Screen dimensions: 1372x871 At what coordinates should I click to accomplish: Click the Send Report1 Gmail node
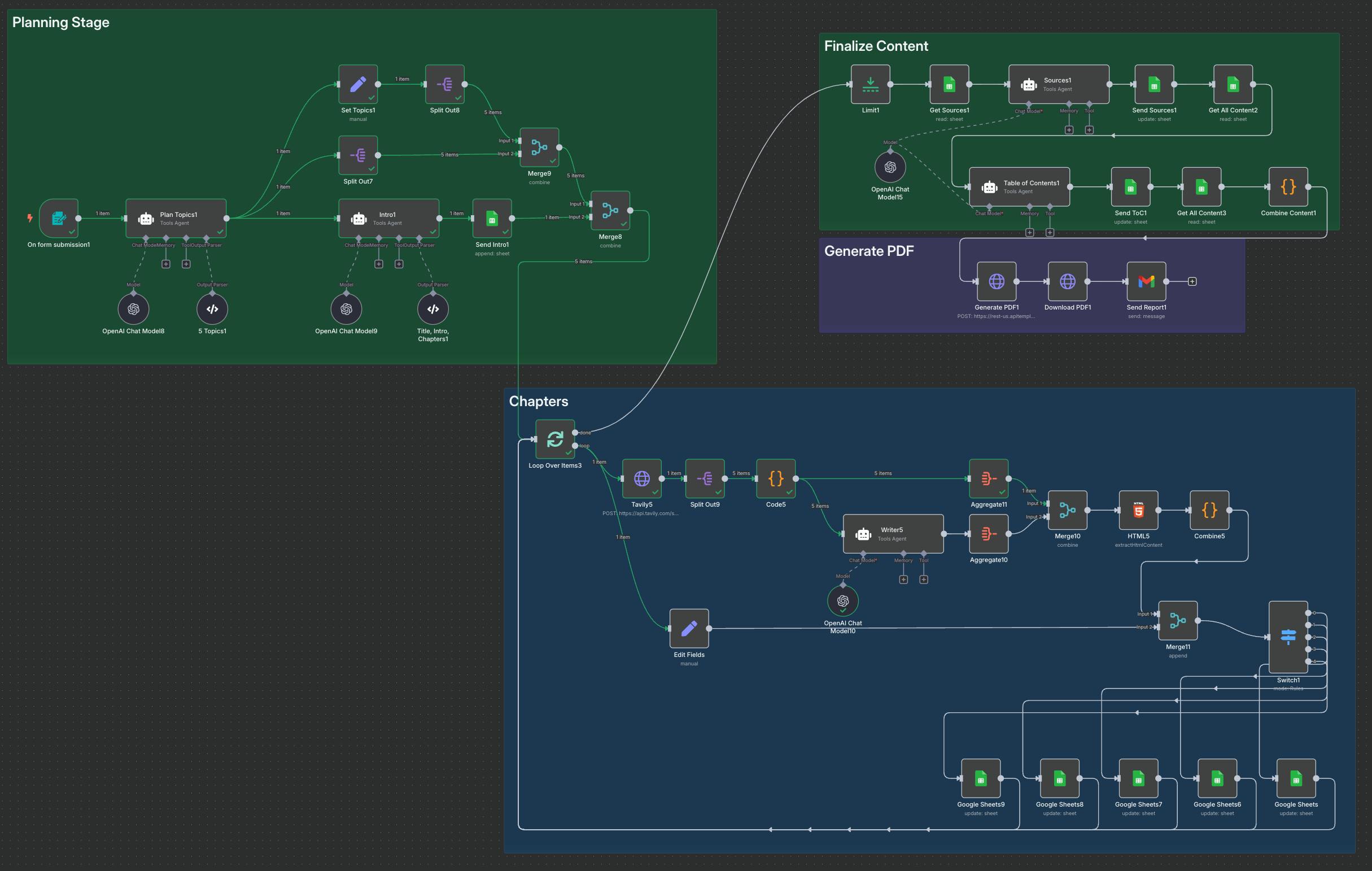pyautogui.click(x=1146, y=282)
